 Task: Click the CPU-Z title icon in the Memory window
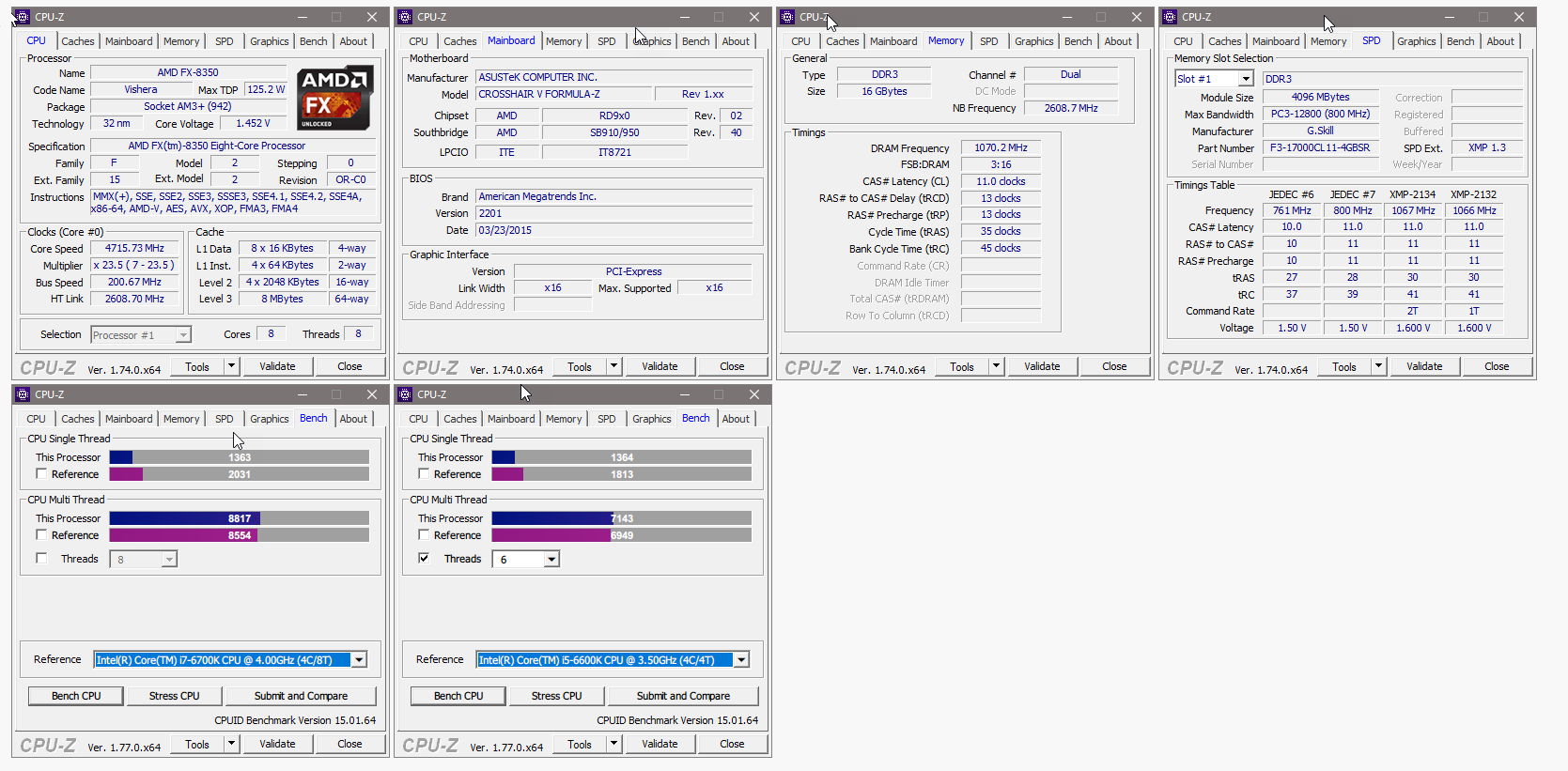tap(787, 17)
